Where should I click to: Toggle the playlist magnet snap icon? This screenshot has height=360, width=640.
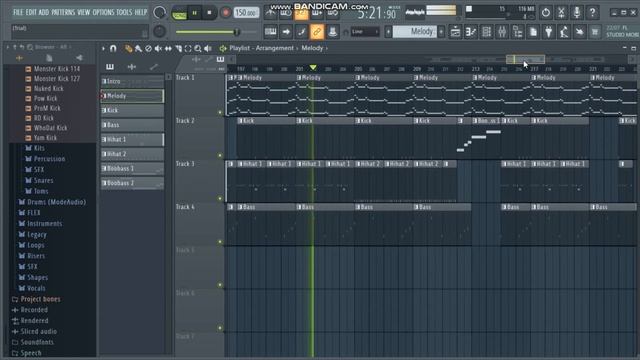click(x=113, y=49)
